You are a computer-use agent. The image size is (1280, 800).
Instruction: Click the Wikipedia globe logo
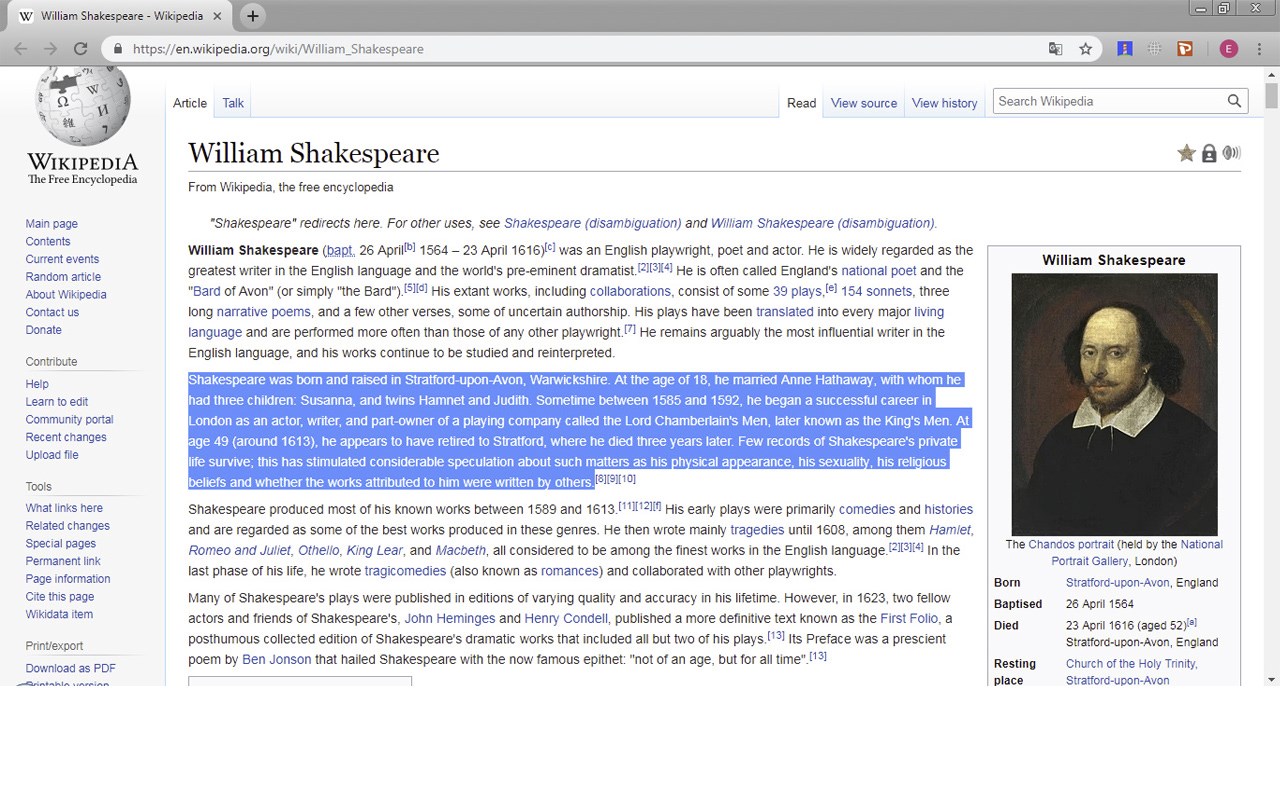[x=83, y=105]
